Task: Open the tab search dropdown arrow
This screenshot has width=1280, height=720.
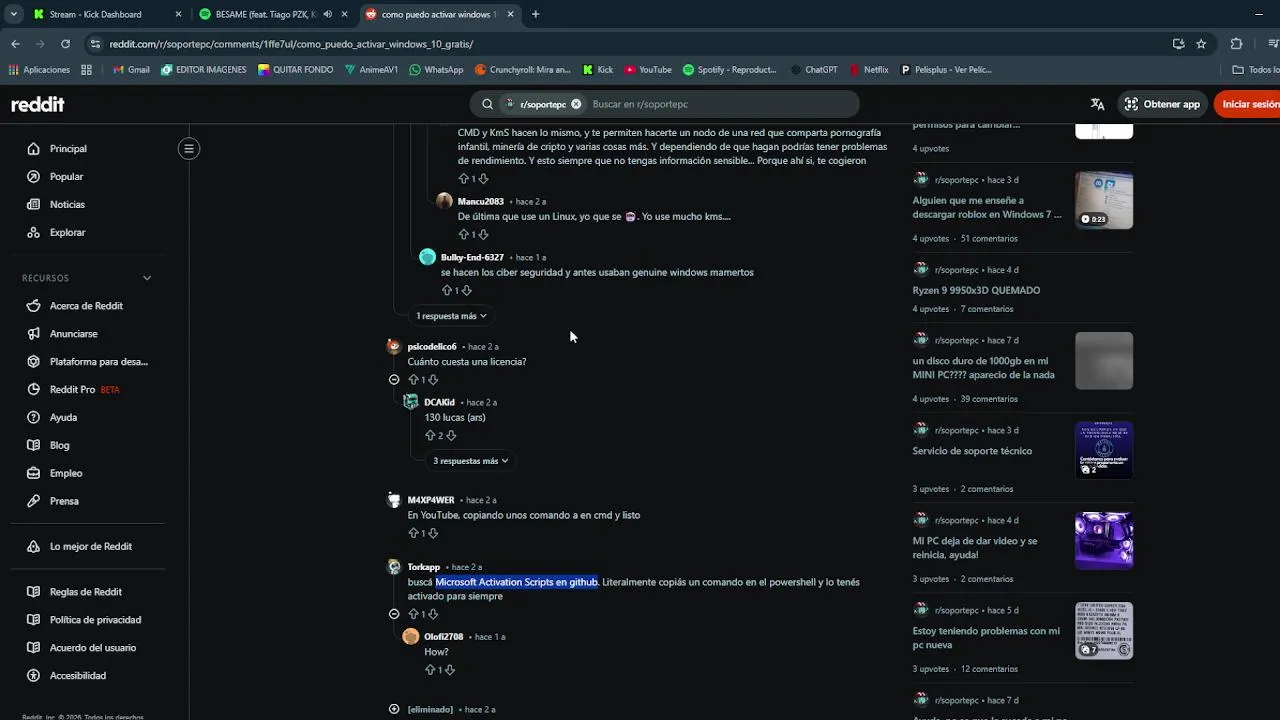Action: click(x=13, y=14)
